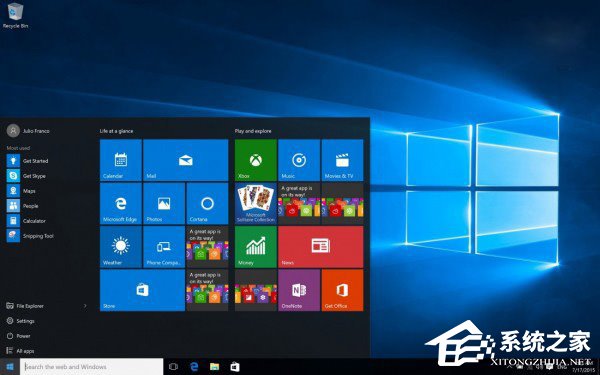This screenshot has width=600, height=375.
Task: Open the Cortana tile
Action: pos(207,203)
